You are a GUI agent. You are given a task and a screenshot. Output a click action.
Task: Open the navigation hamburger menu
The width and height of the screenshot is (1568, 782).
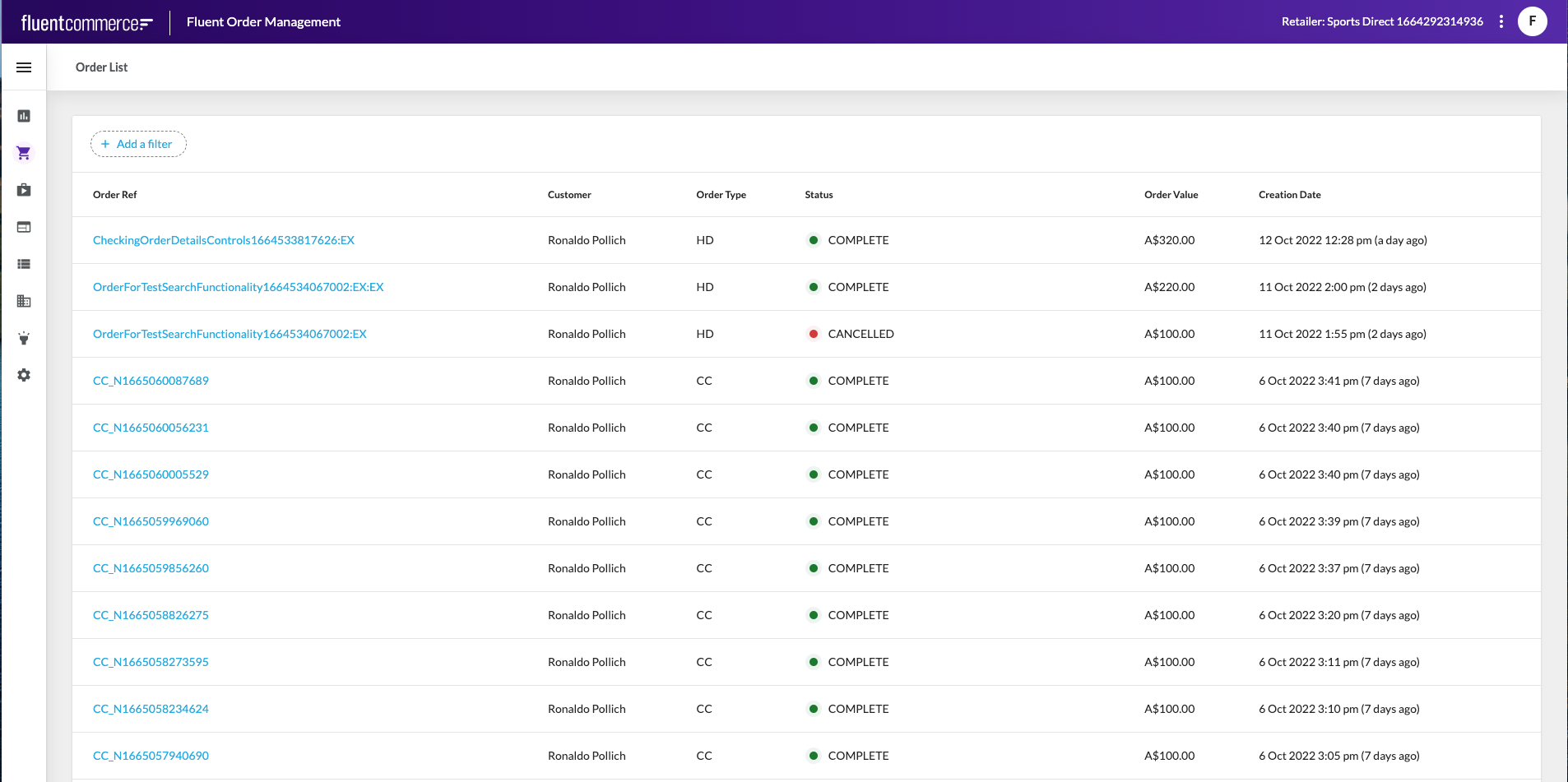click(x=24, y=67)
